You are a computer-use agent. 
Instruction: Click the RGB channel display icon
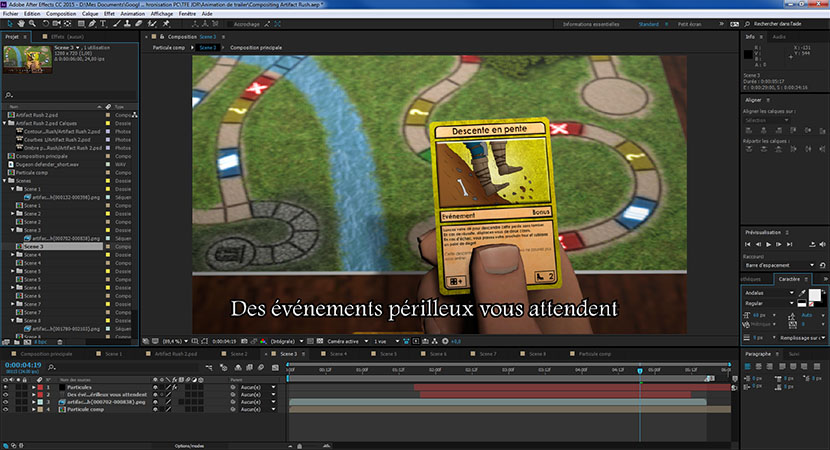tap(263, 341)
